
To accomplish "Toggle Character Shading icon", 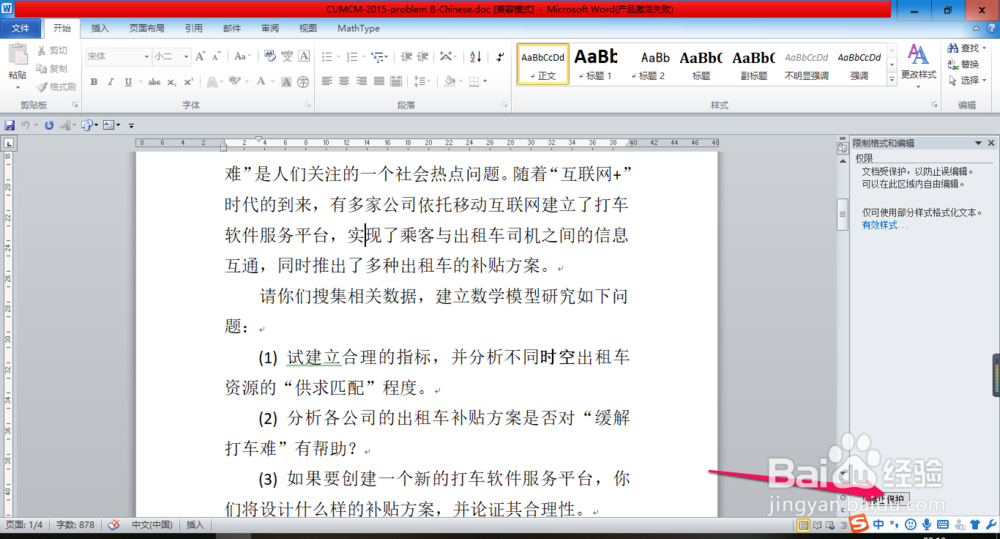I will coord(286,82).
